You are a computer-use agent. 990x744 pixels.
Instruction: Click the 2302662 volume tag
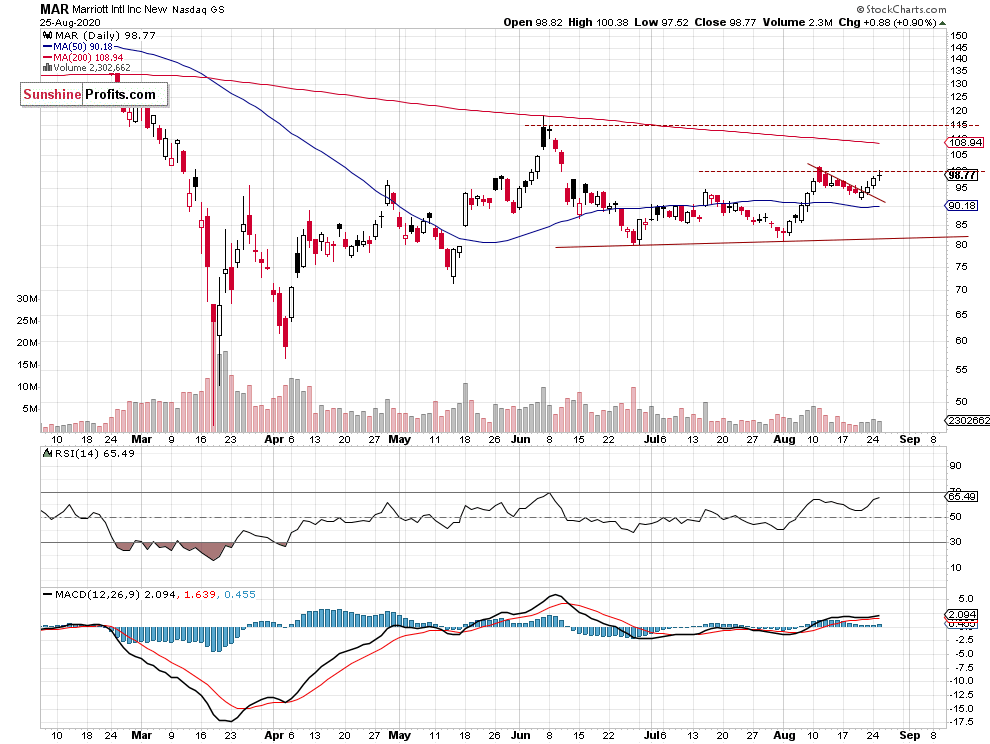click(967, 420)
